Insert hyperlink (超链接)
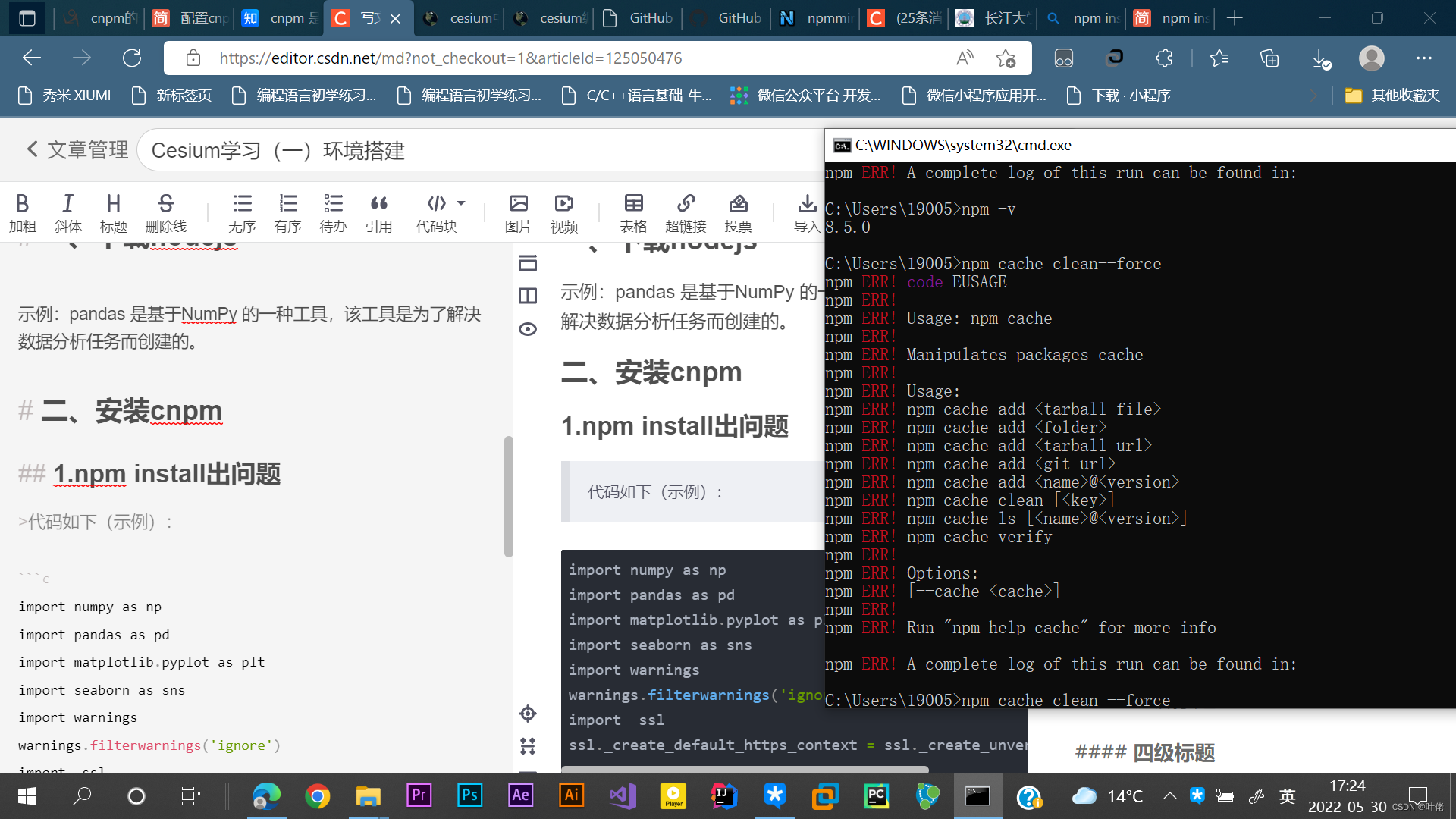Screen dimensions: 1456x819 (x=686, y=212)
